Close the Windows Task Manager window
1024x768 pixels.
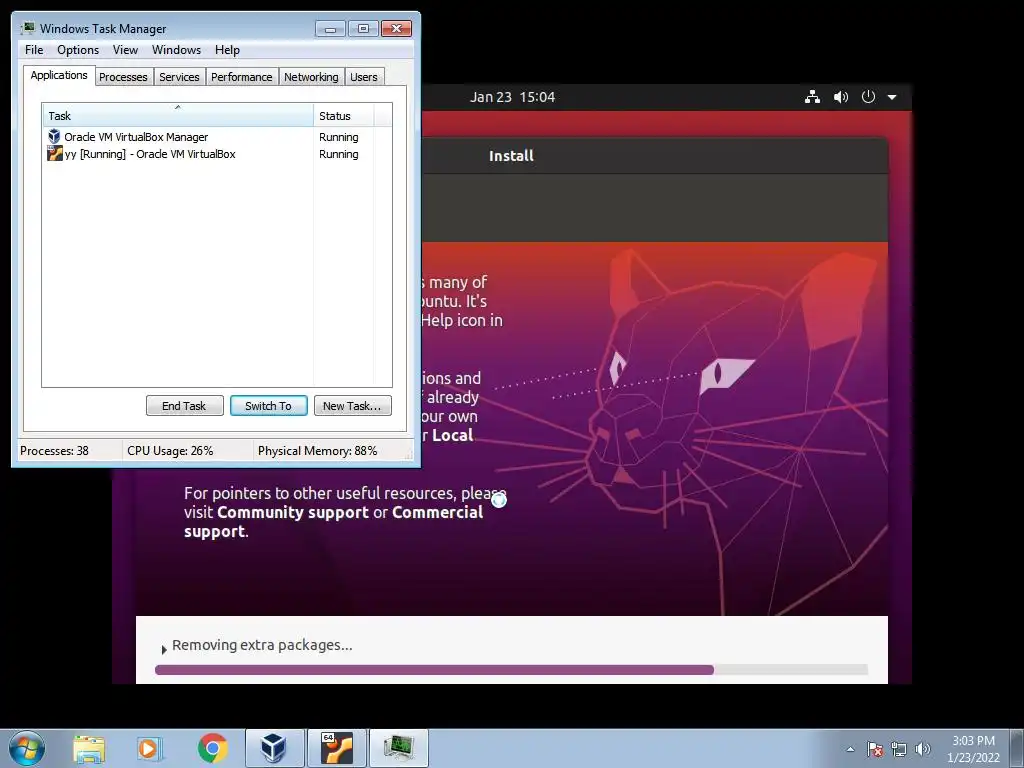coord(396,29)
